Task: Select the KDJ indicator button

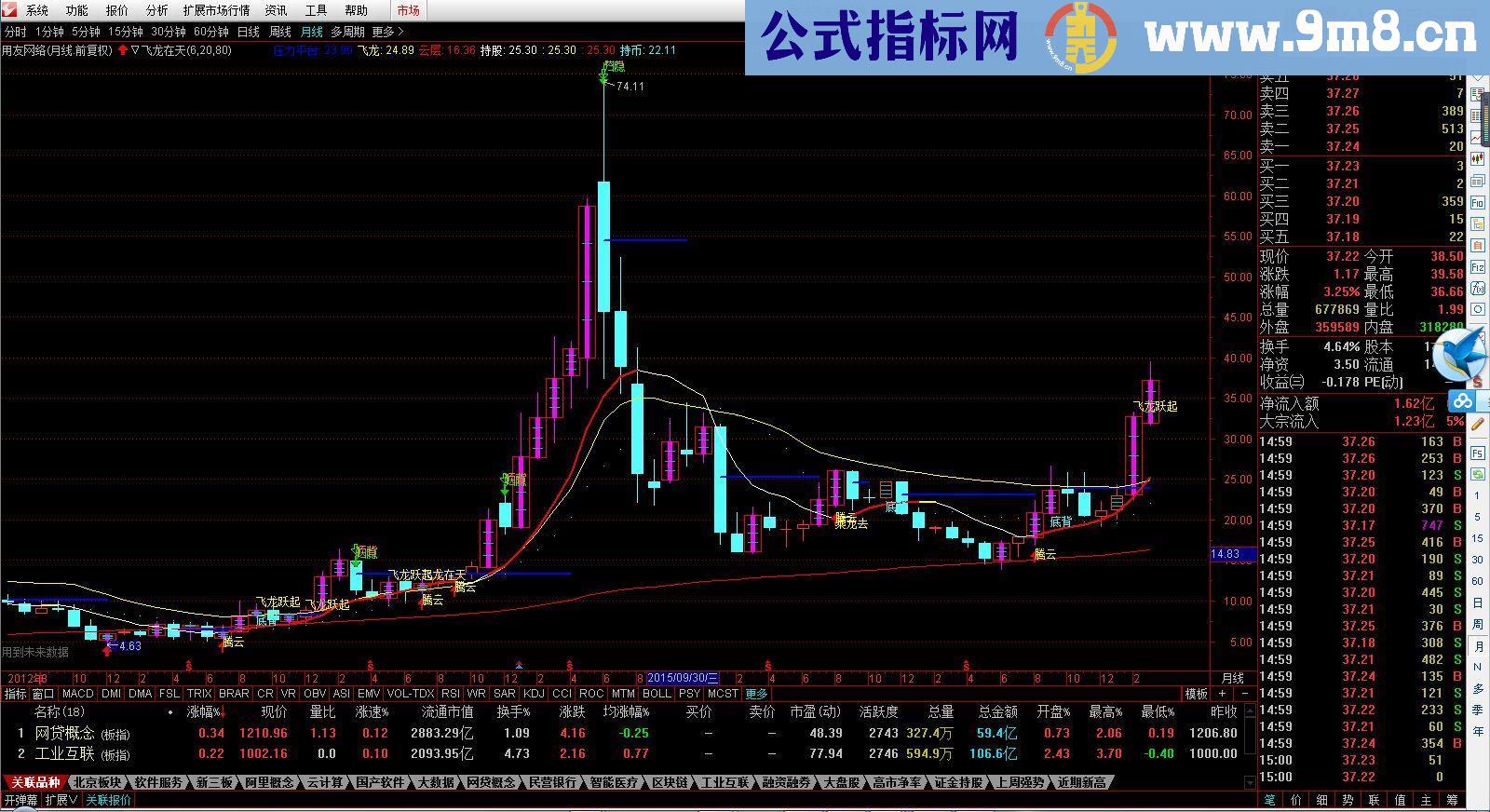Action: [534, 694]
